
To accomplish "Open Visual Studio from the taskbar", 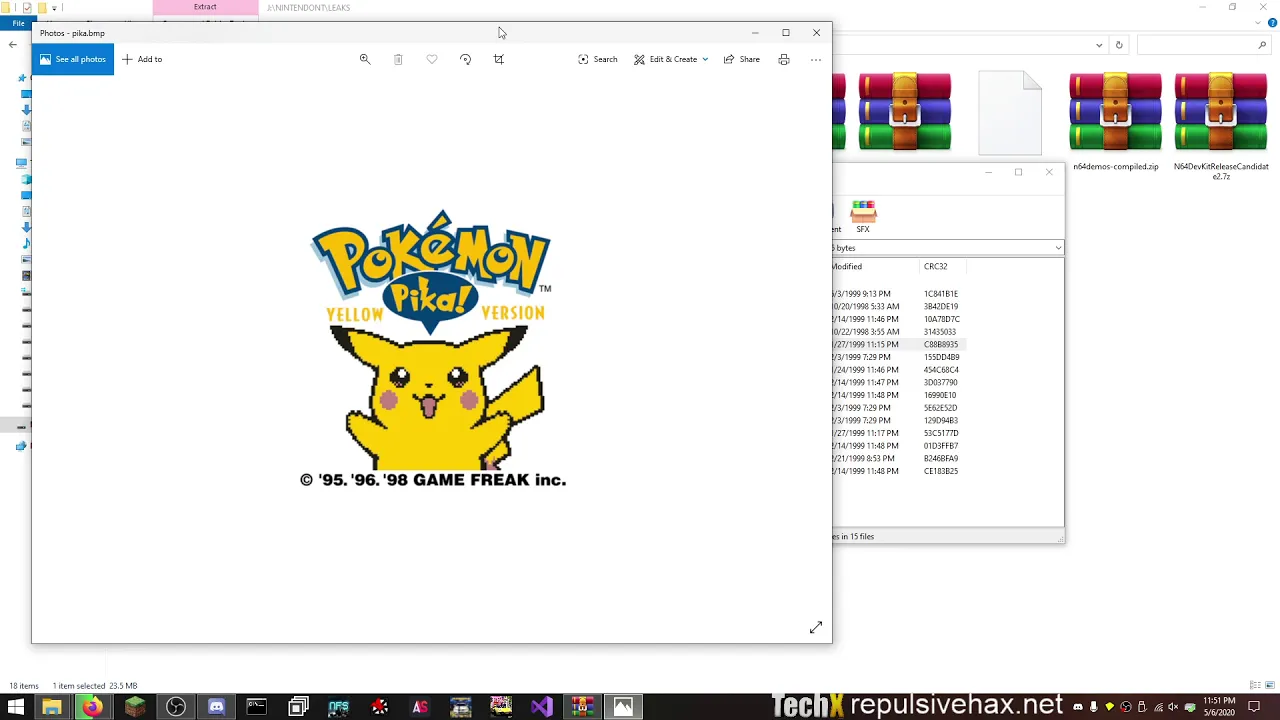I will click(541, 707).
